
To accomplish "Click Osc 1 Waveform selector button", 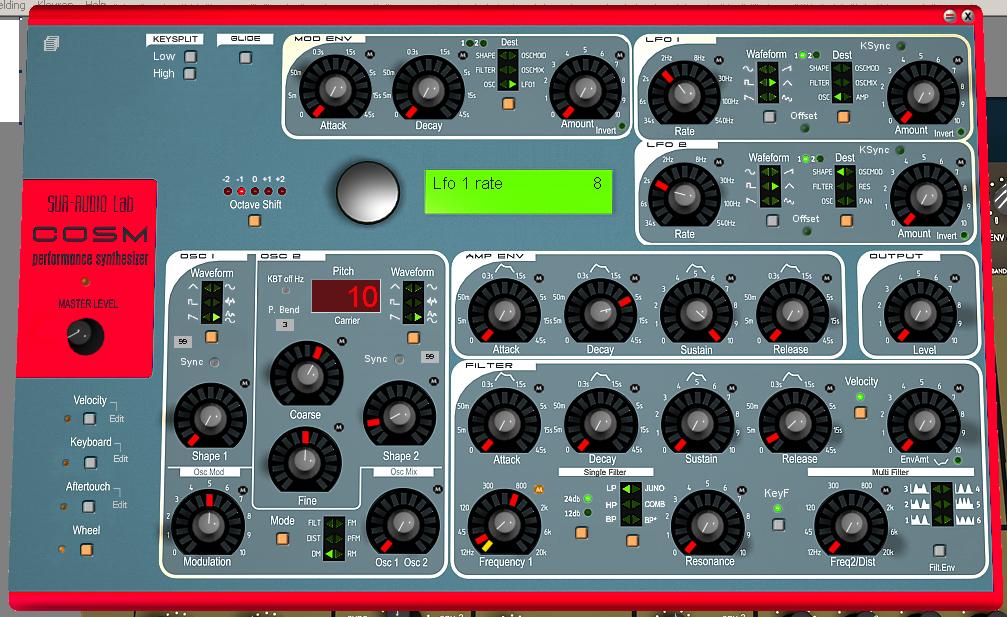I will click(211, 336).
